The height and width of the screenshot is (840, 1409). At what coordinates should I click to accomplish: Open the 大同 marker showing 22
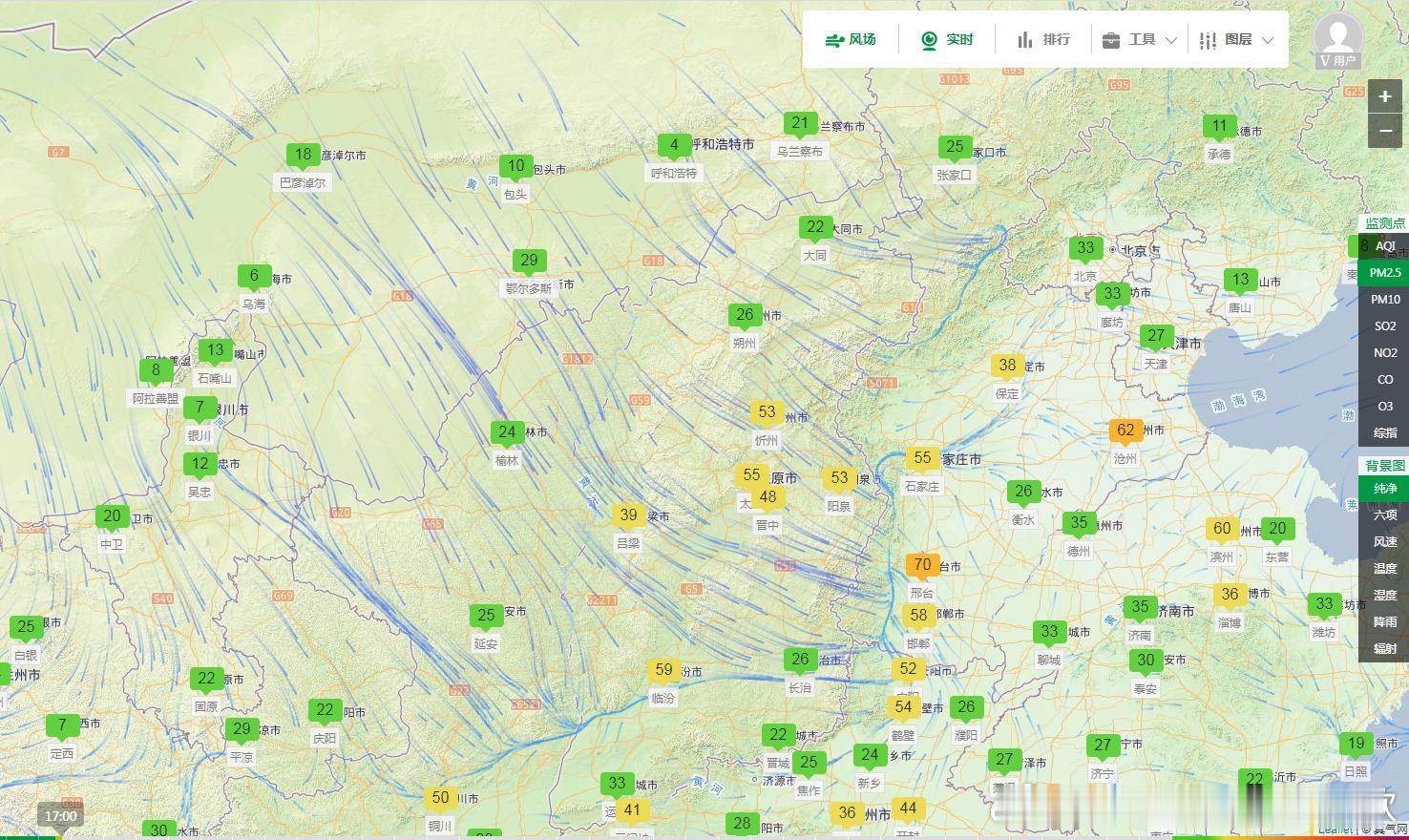pos(815,228)
